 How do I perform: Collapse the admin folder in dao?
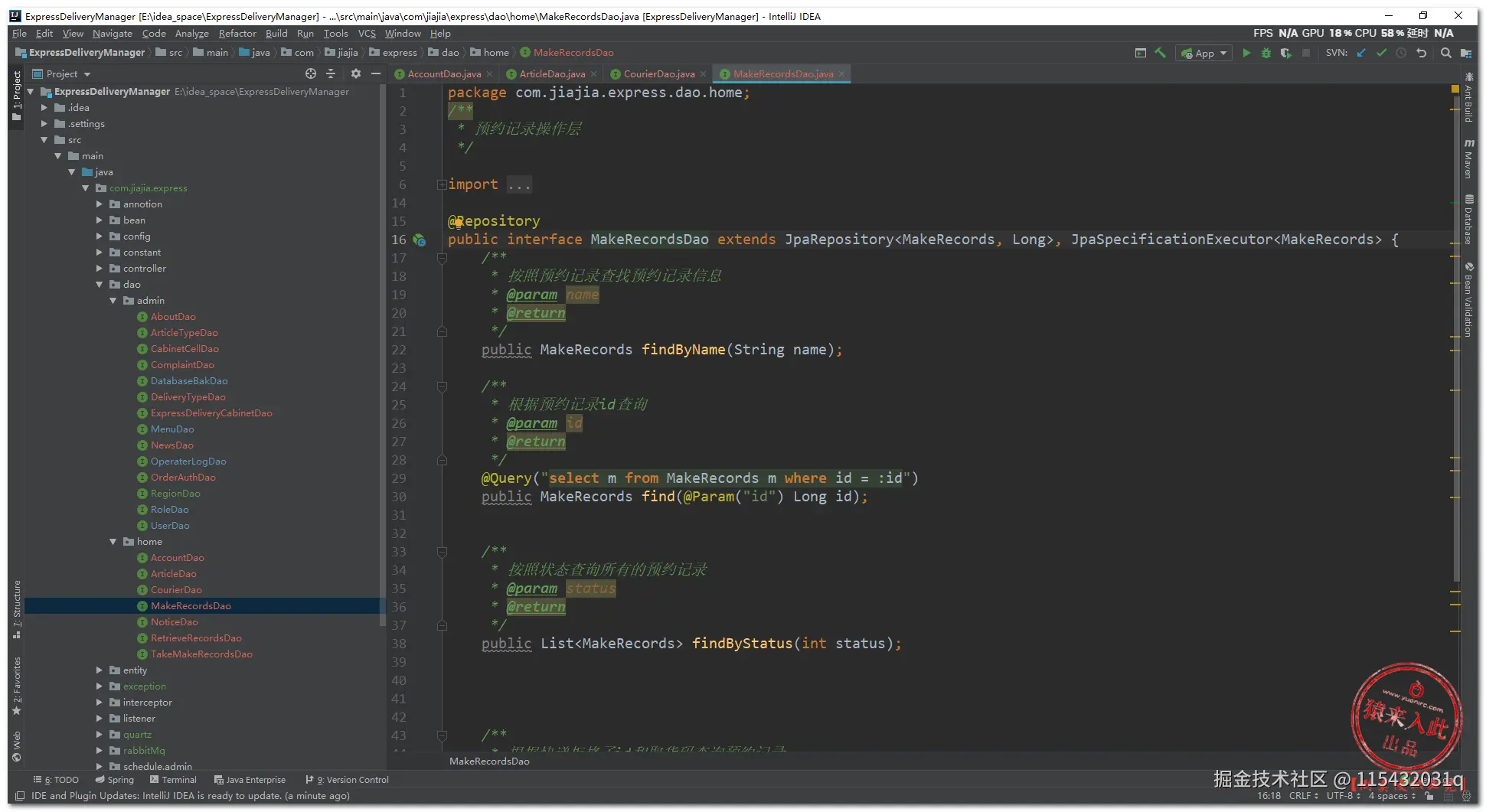coord(113,301)
